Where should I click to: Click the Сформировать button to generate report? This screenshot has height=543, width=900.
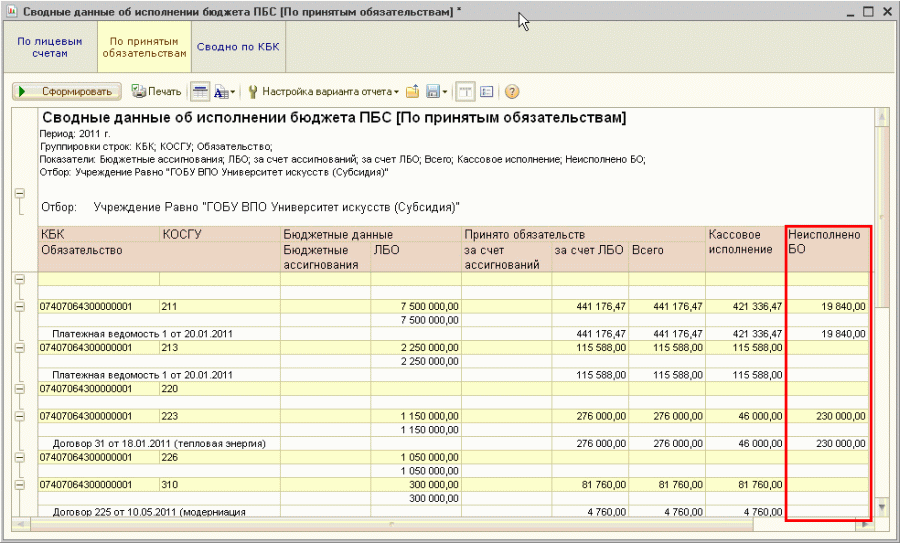[66, 92]
